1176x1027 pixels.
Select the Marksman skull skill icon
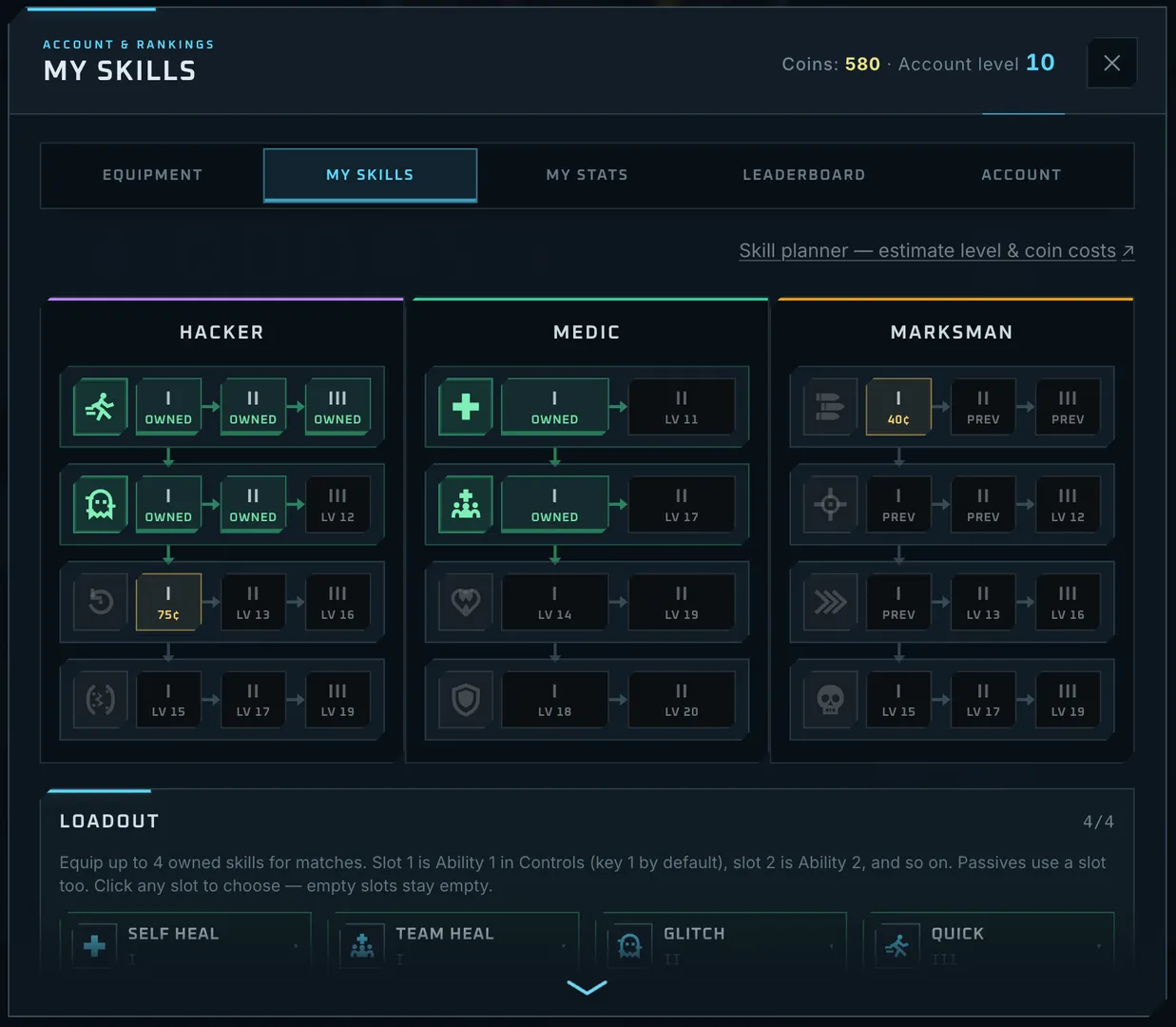[830, 700]
